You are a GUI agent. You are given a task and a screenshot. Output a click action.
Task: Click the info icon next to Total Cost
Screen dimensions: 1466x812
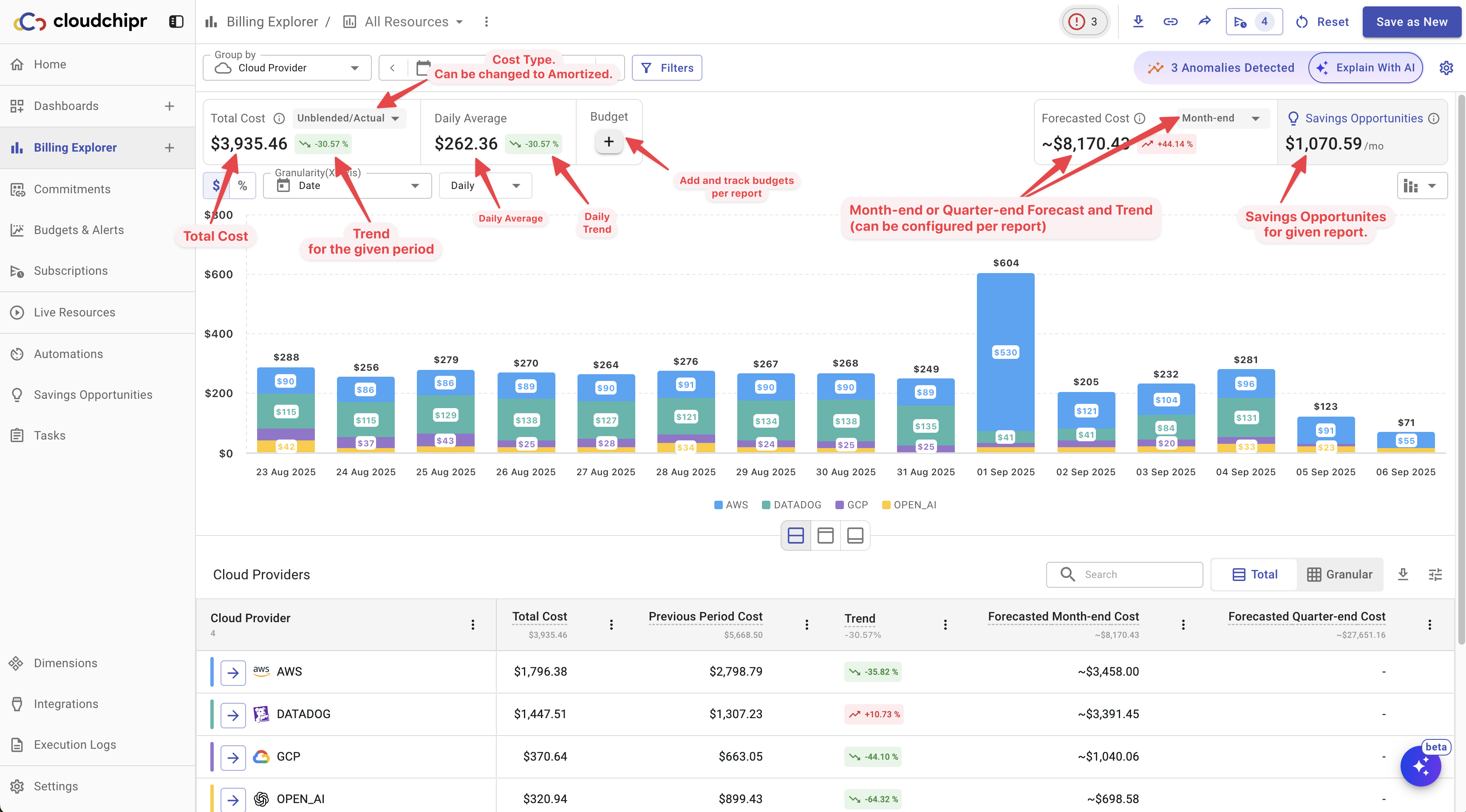(279, 118)
